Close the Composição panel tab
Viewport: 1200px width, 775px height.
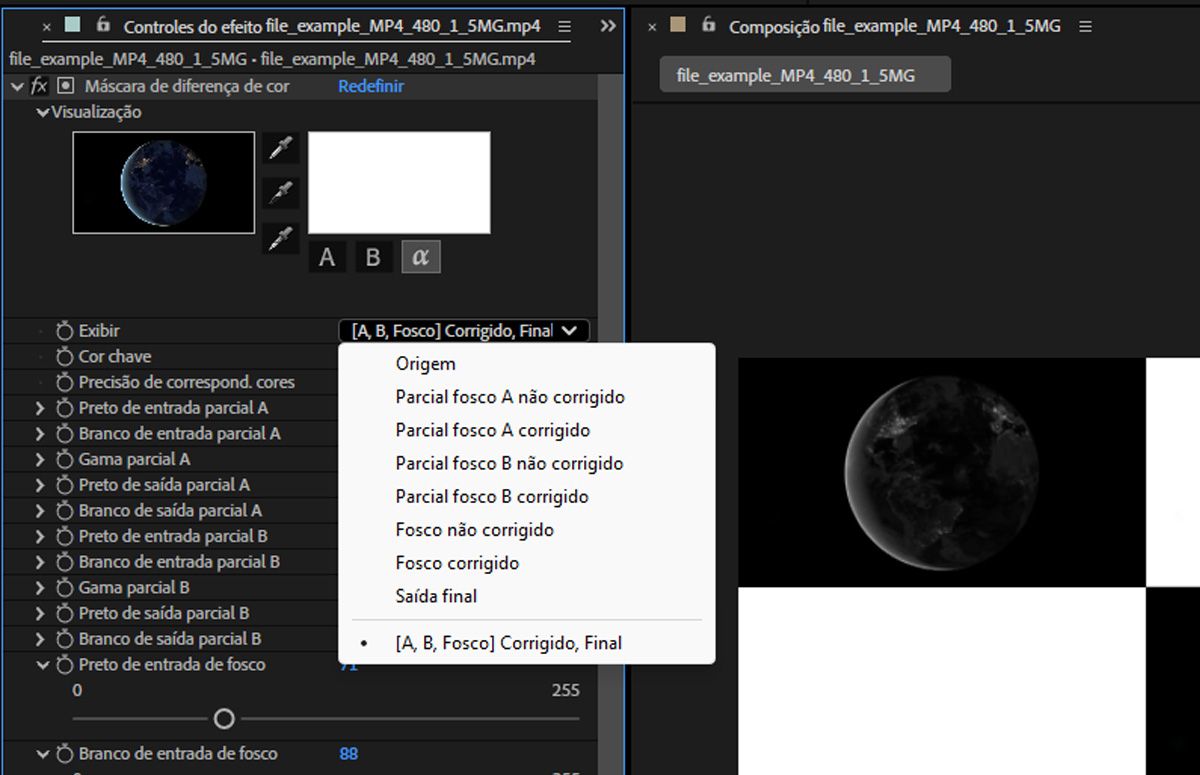pos(652,27)
